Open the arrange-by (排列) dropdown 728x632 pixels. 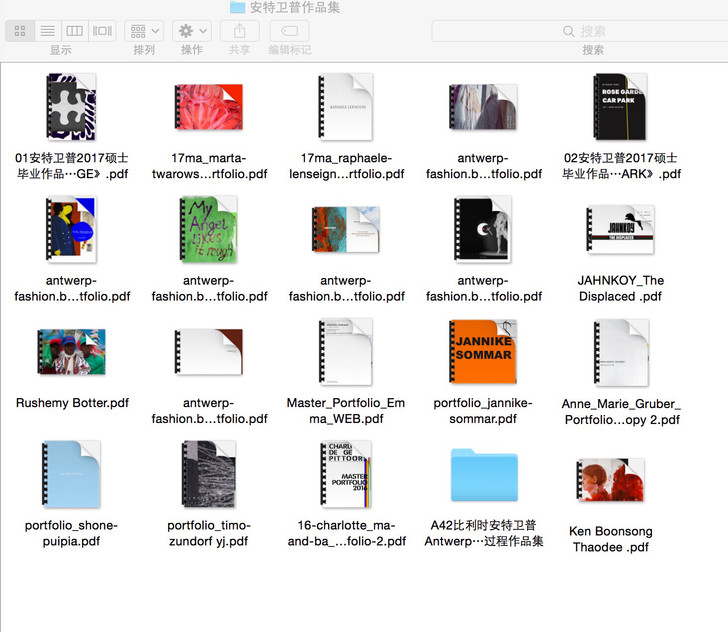144,31
